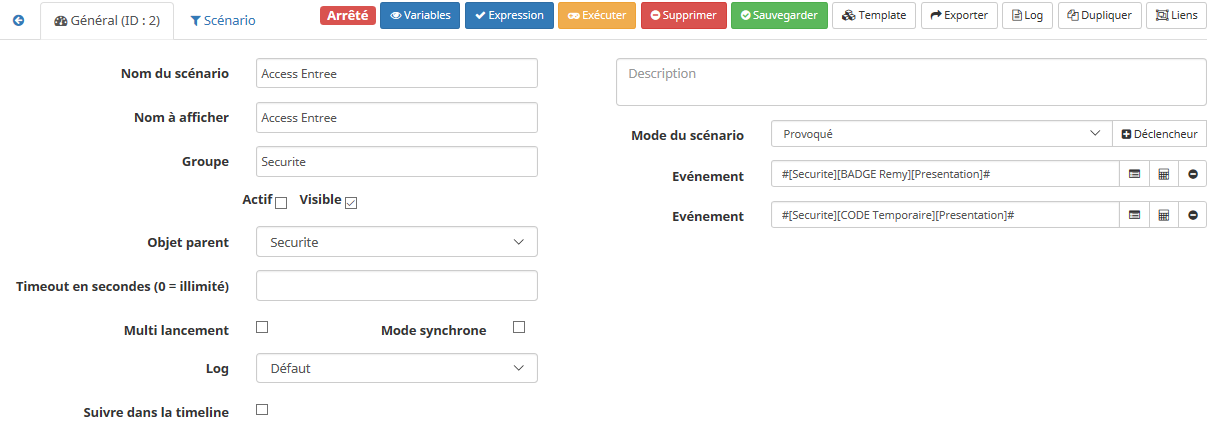Expand the Mode du scénario dropdown
The image size is (1215, 431).
pos(941,134)
